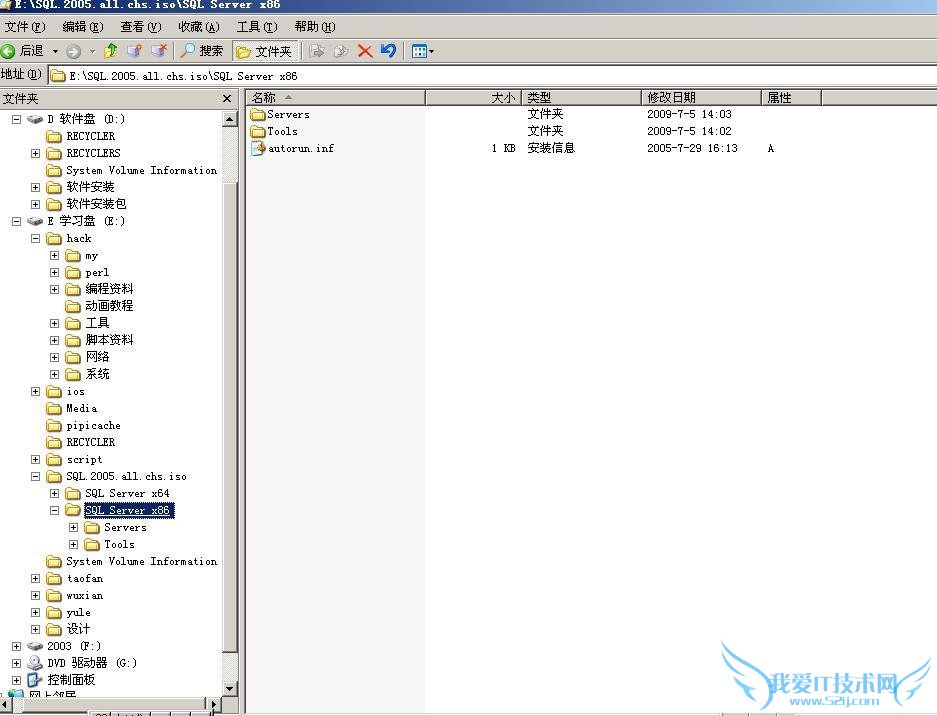Collapse the hack folder node
Viewport: 937px width, 716px height.
click(x=36, y=238)
